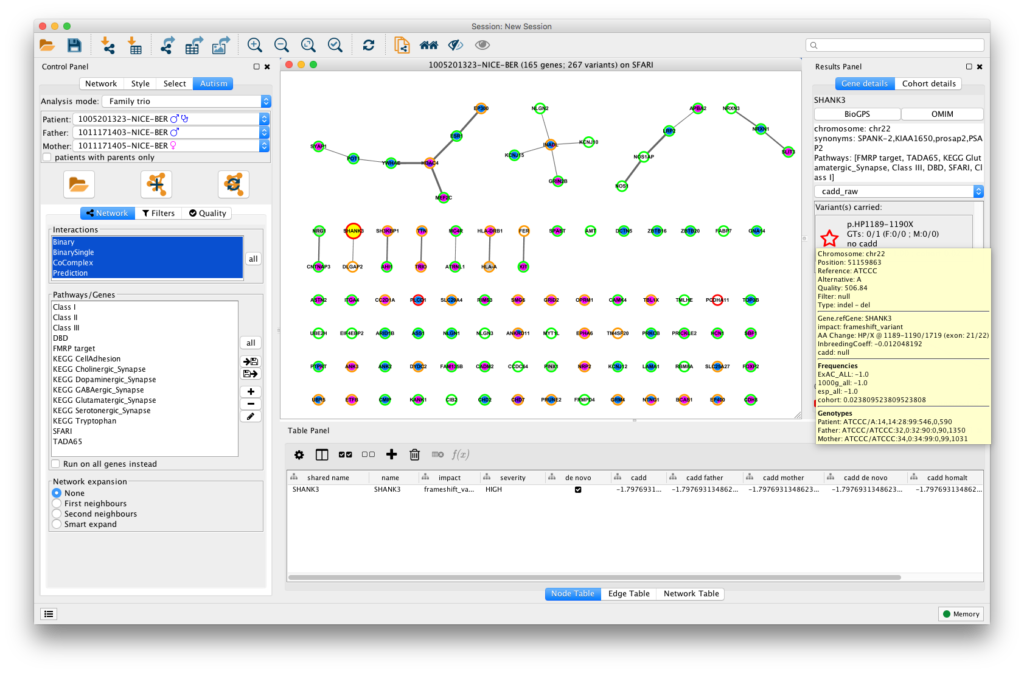Image resolution: width=1024 pixels, height=673 pixels.
Task: Click the trash icon in Table Panel
Action: [414, 454]
